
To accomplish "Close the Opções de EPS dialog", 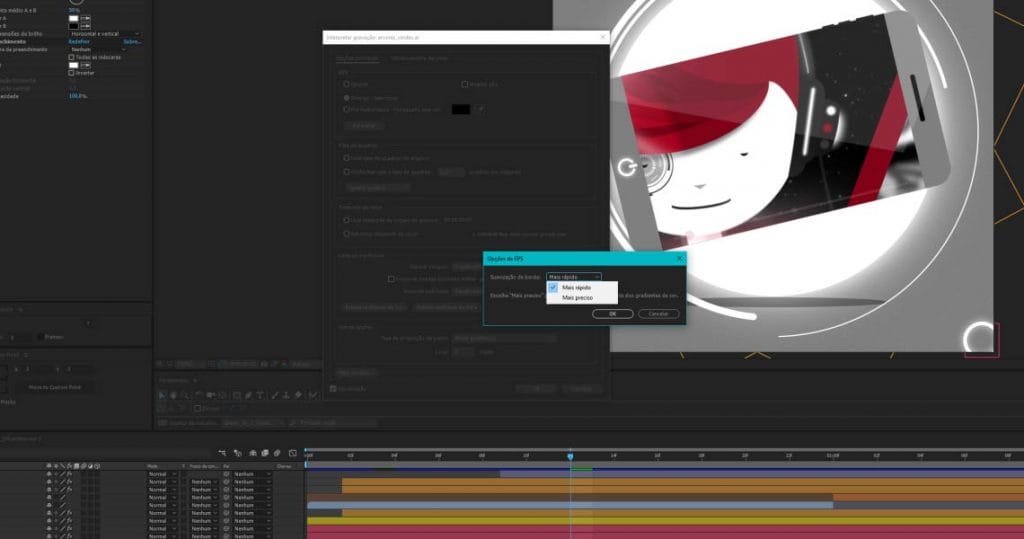I will [x=679, y=258].
